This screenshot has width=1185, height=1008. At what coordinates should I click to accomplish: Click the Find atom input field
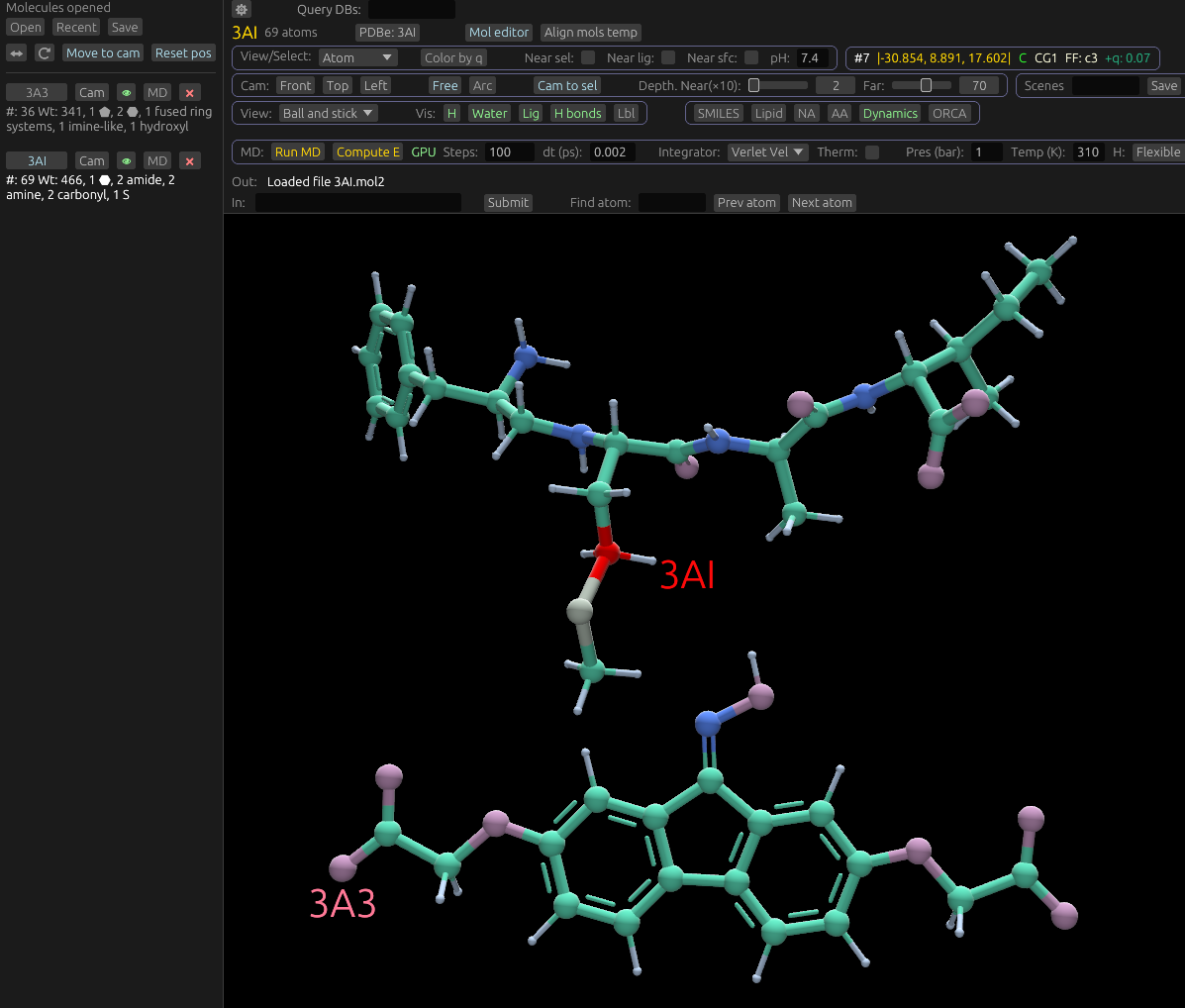coord(671,203)
